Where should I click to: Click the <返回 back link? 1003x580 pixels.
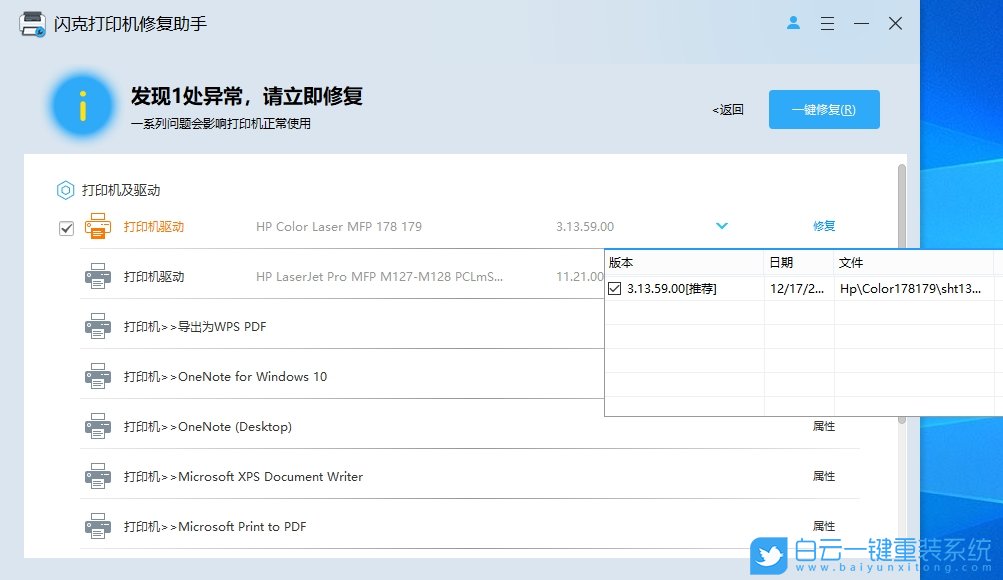(726, 109)
